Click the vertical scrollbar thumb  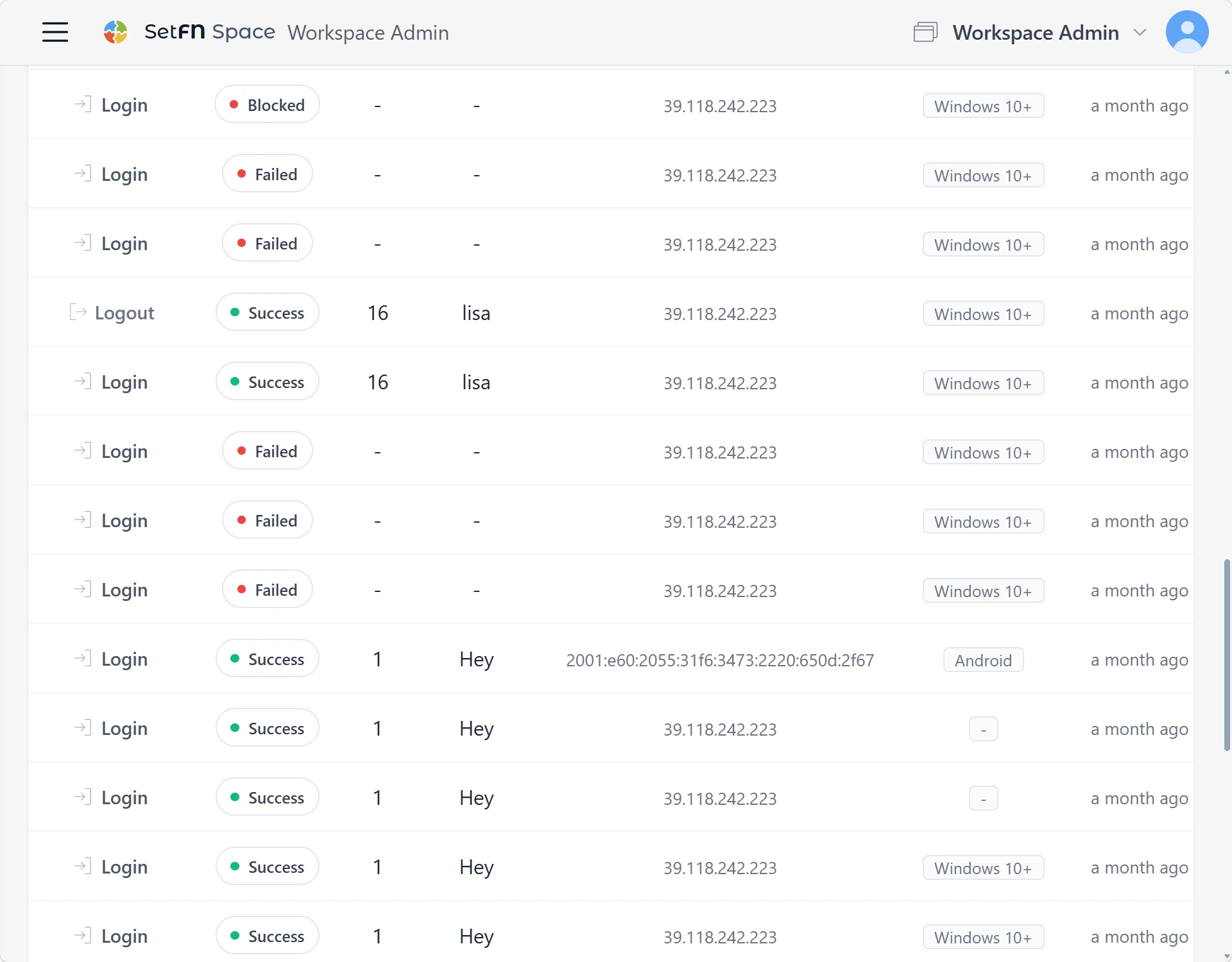pyautogui.click(x=1226, y=654)
